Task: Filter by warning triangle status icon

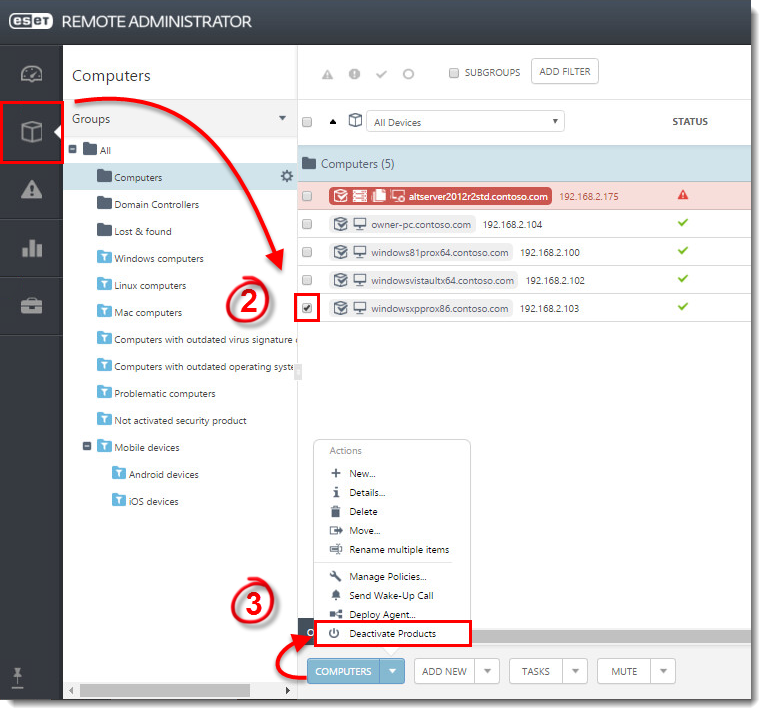Action: point(327,75)
